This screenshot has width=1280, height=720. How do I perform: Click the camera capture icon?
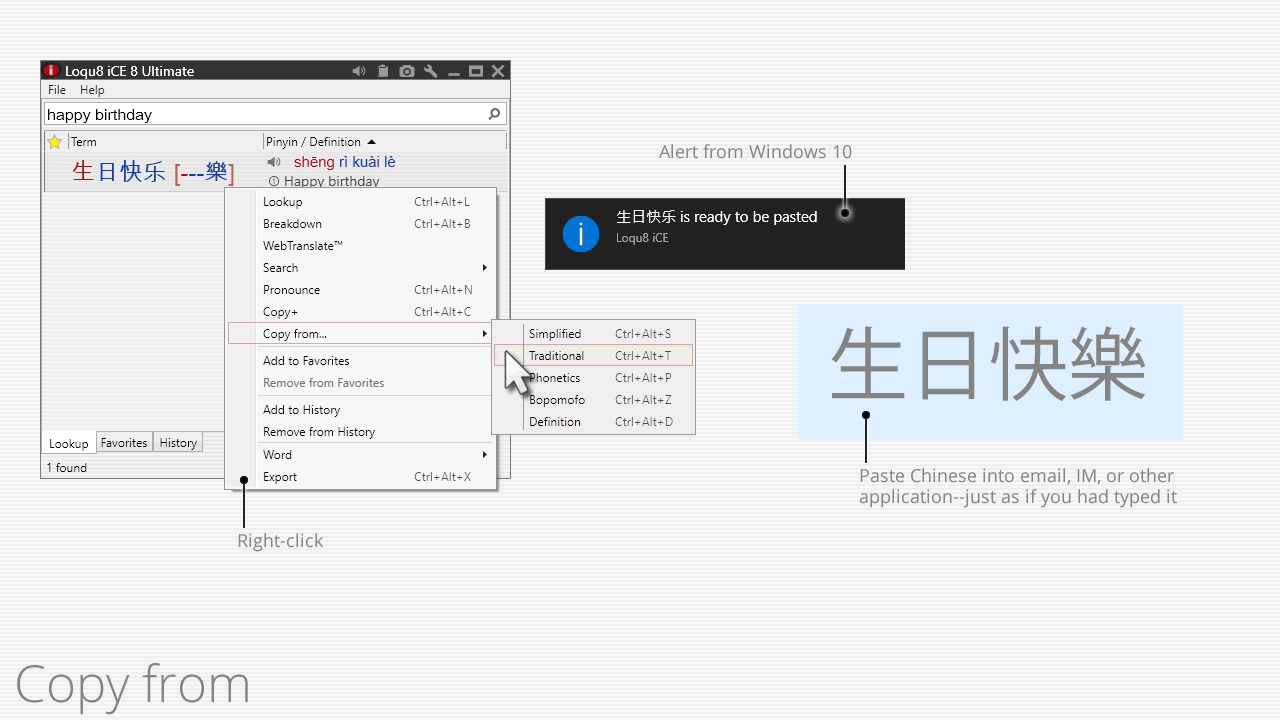click(407, 71)
